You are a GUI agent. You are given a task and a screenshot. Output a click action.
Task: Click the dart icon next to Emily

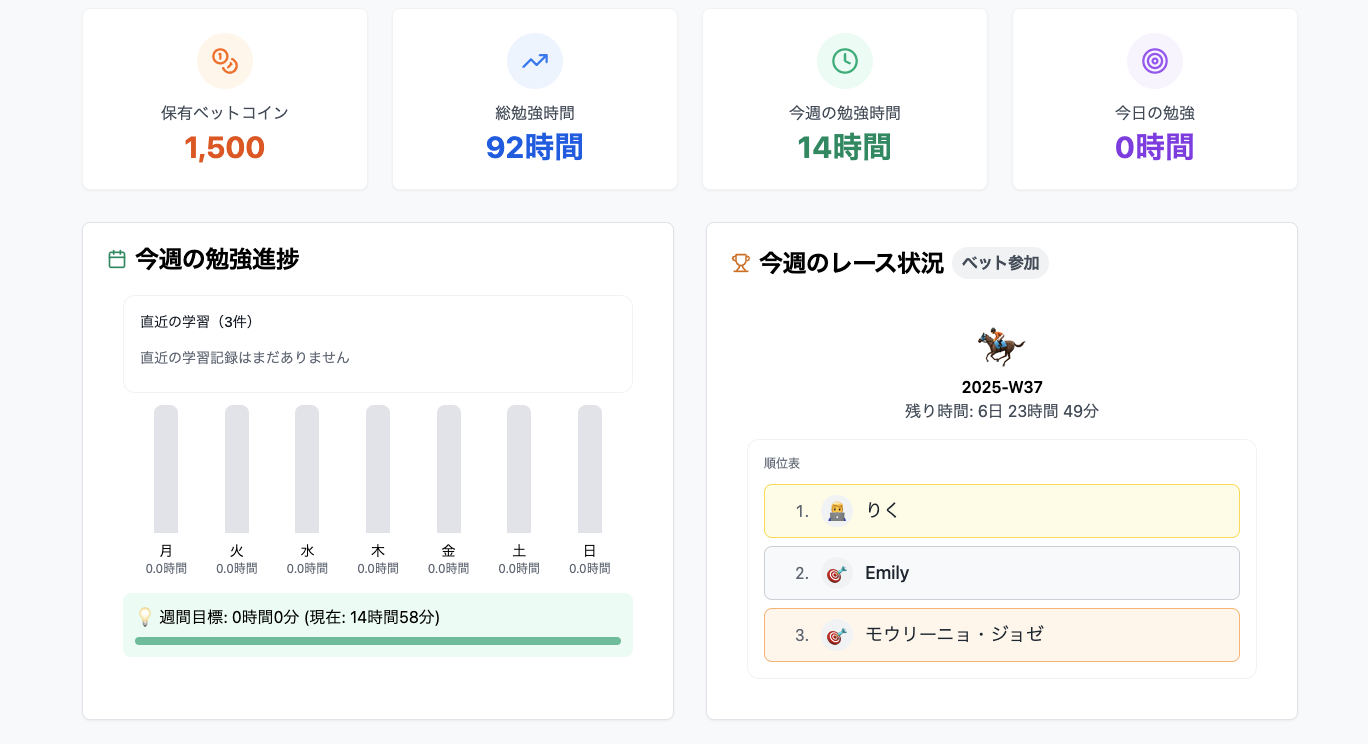[835, 573]
